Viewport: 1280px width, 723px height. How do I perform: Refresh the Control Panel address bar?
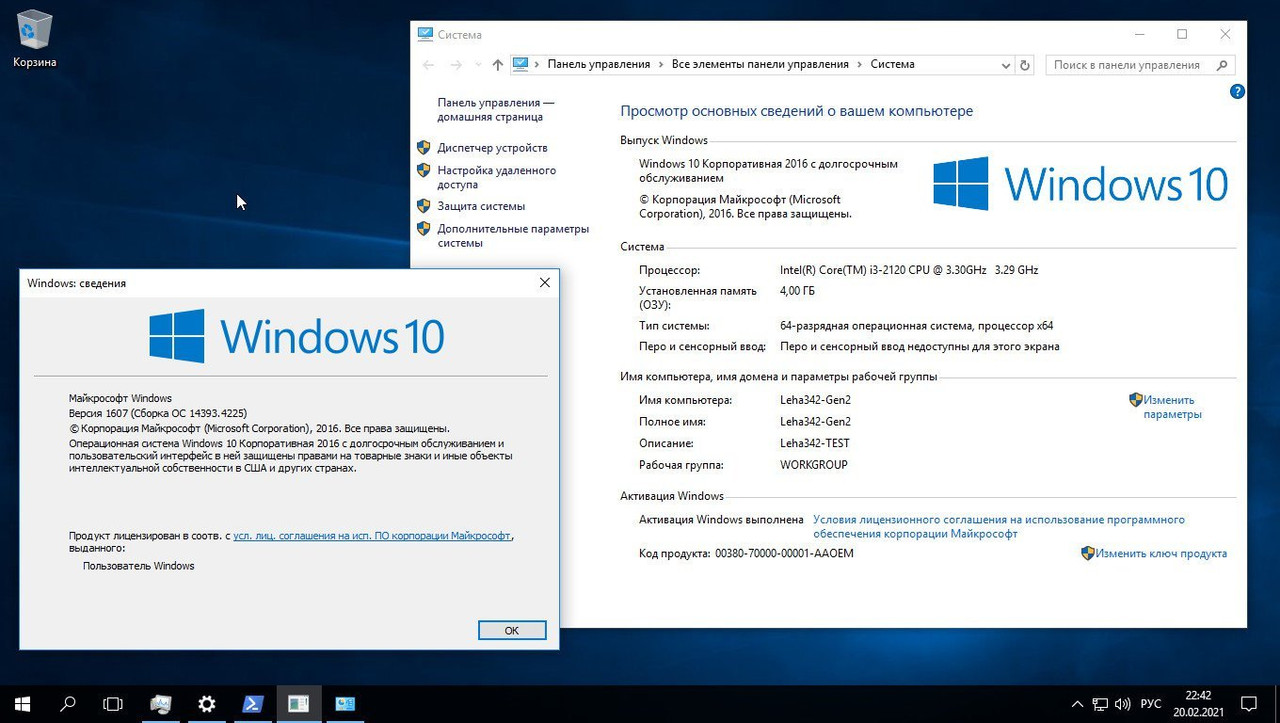pos(1025,65)
